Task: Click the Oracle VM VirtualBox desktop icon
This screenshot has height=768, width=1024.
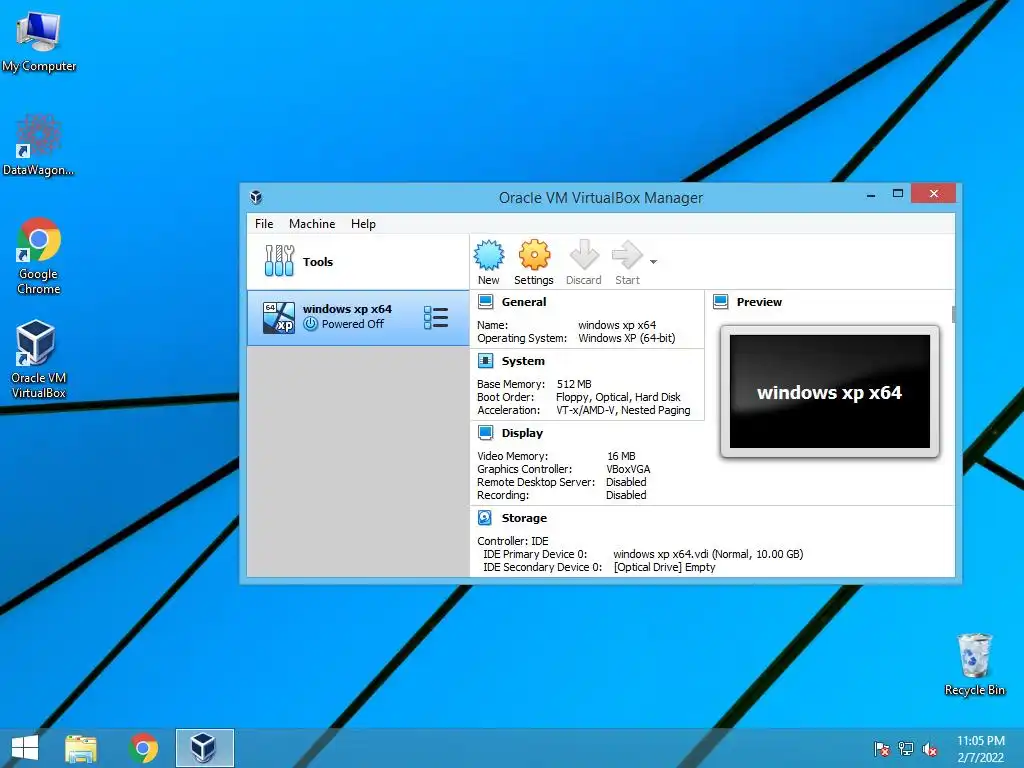Action: [x=39, y=359]
